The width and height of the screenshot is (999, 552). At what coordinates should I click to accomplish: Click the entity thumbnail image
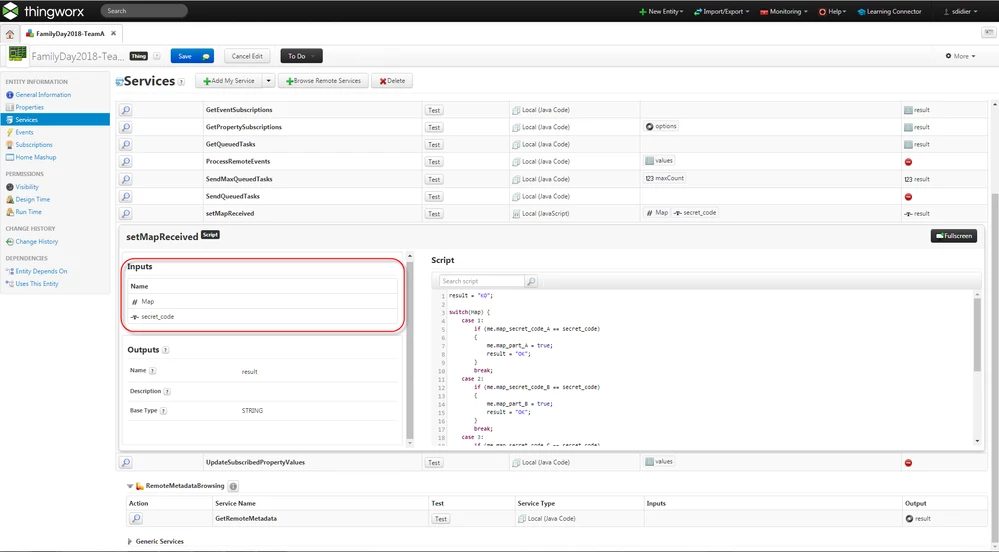pyautogui.click(x=18, y=55)
